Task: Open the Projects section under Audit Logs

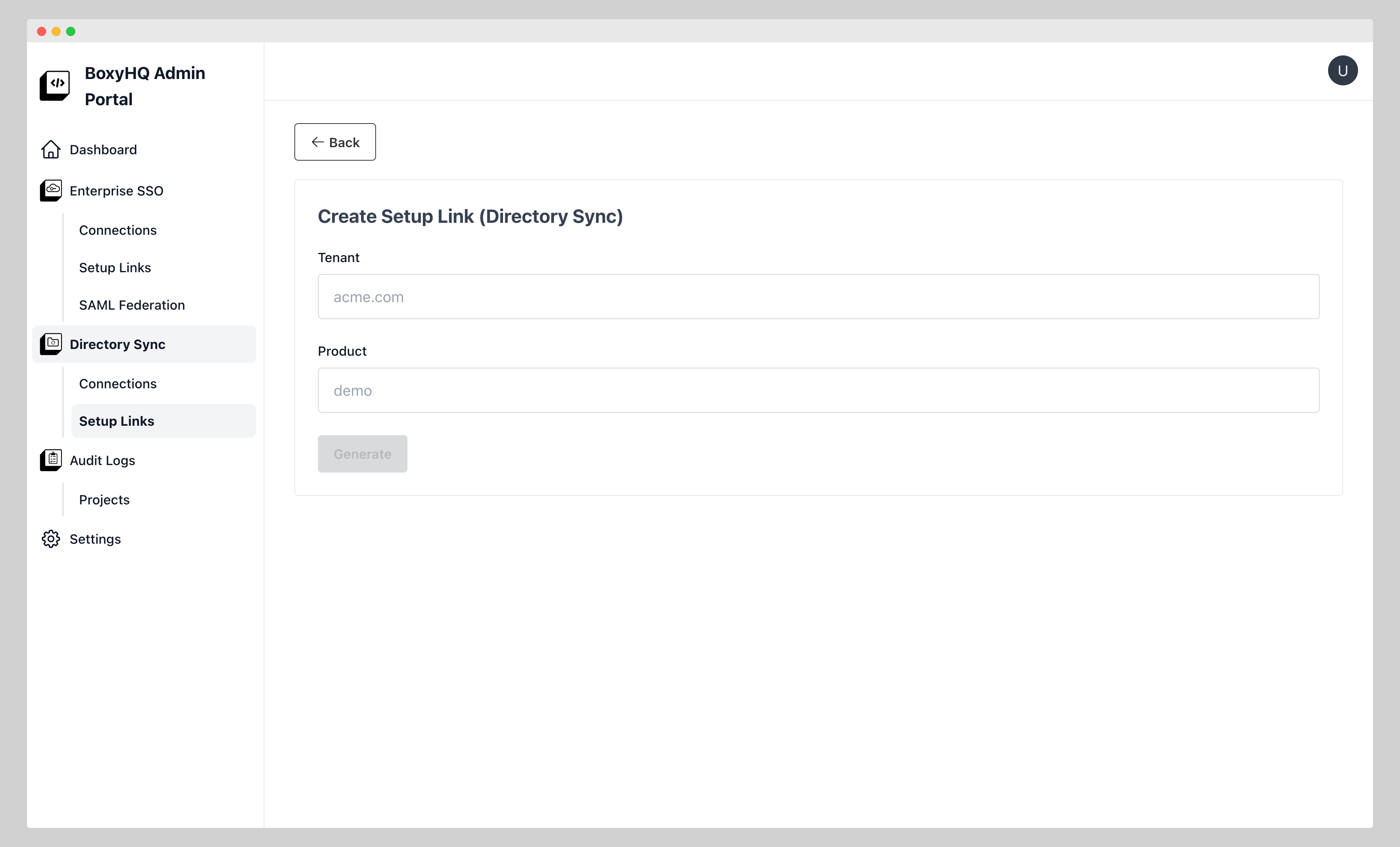Action: (104, 500)
